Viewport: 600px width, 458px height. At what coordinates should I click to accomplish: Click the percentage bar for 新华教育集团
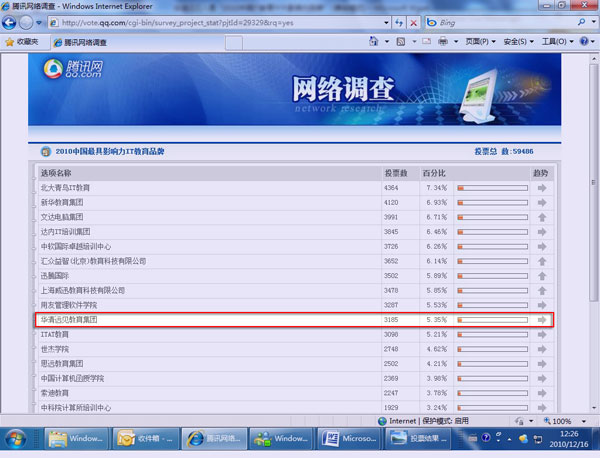(x=492, y=202)
